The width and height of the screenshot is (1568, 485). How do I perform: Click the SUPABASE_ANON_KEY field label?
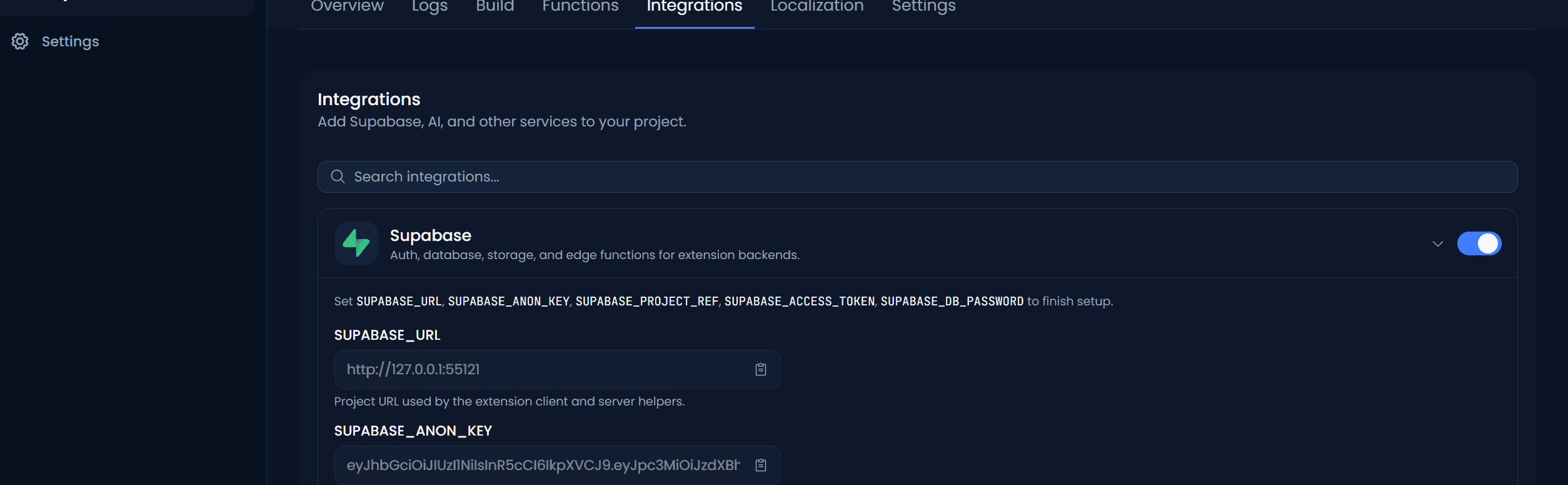[413, 431]
